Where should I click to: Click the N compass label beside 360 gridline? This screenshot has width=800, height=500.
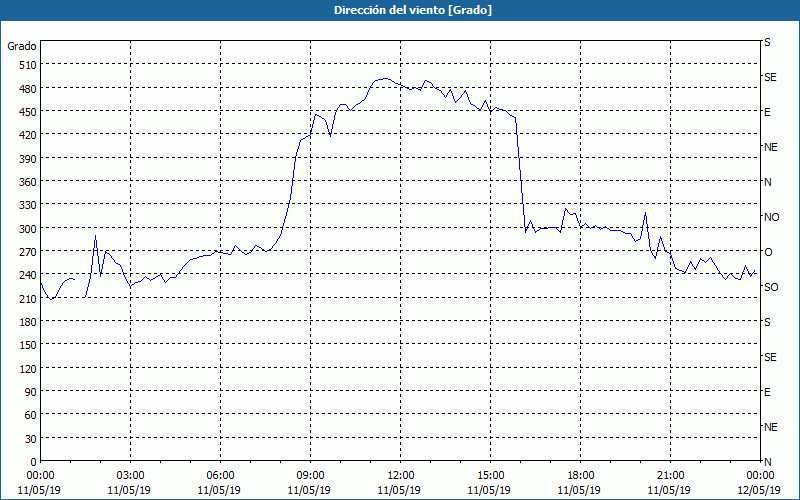[x=768, y=182]
